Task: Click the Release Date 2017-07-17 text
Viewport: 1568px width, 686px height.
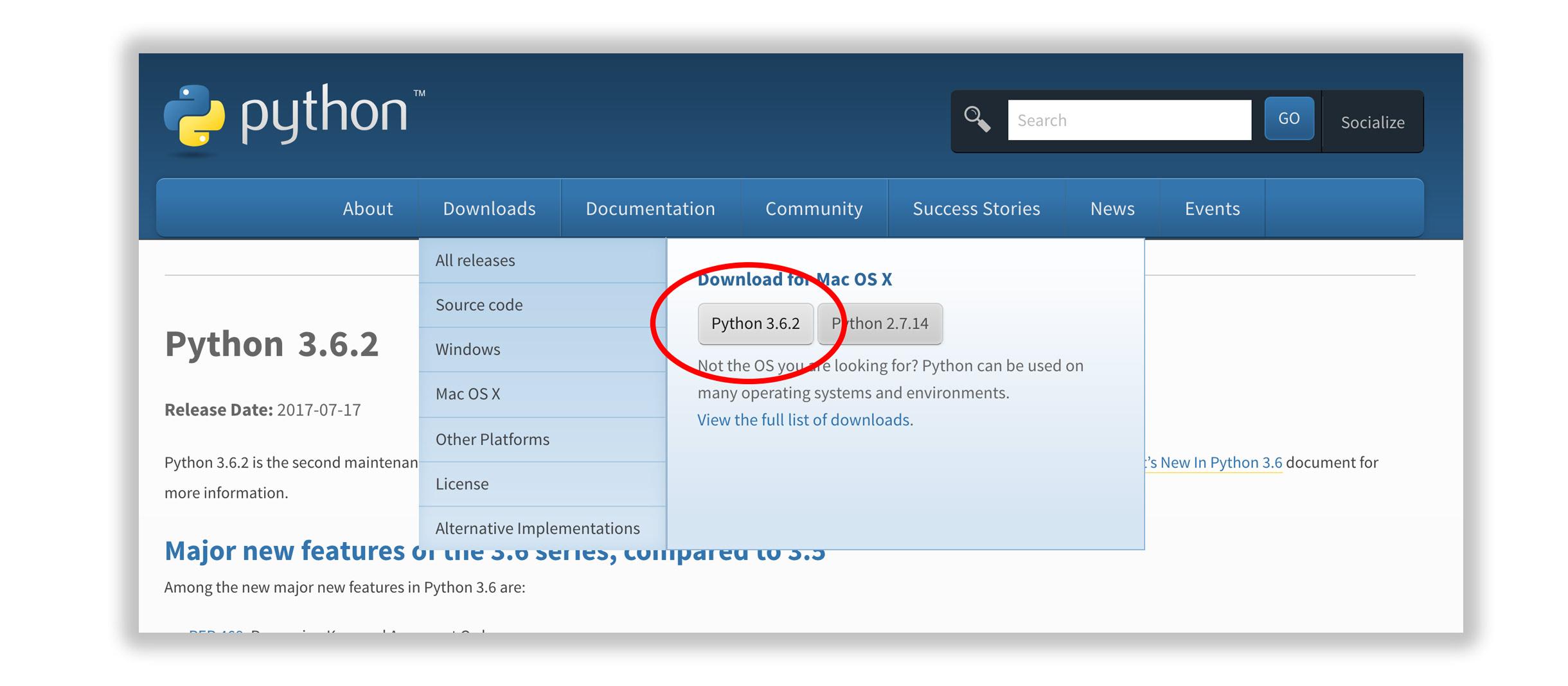Action: point(262,410)
